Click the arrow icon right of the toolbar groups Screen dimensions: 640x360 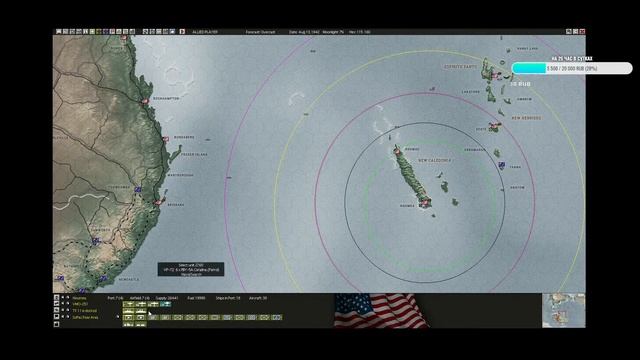click(x=182, y=31)
